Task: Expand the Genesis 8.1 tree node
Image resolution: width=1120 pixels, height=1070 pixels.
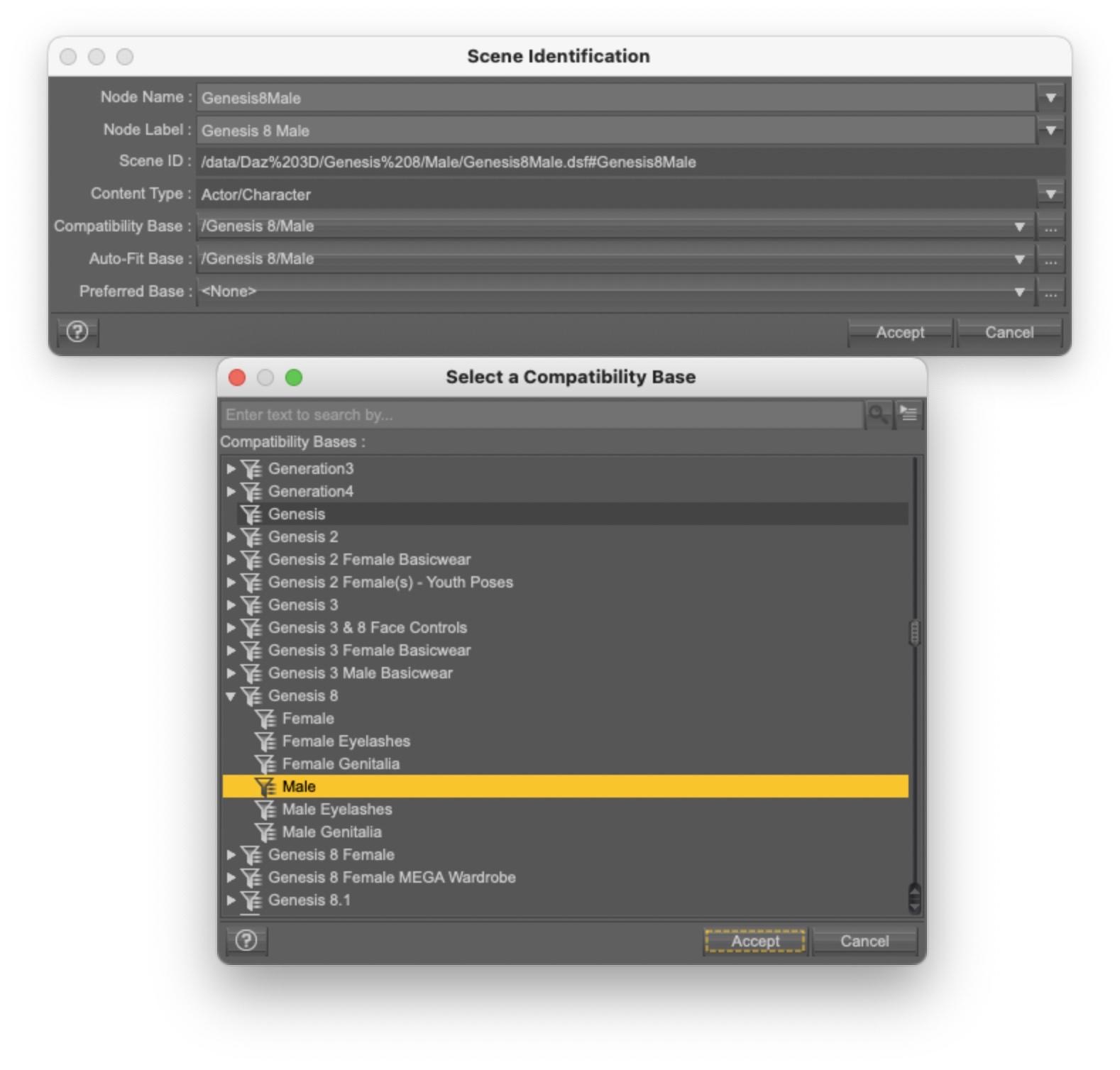Action: [x=231, y=900]
